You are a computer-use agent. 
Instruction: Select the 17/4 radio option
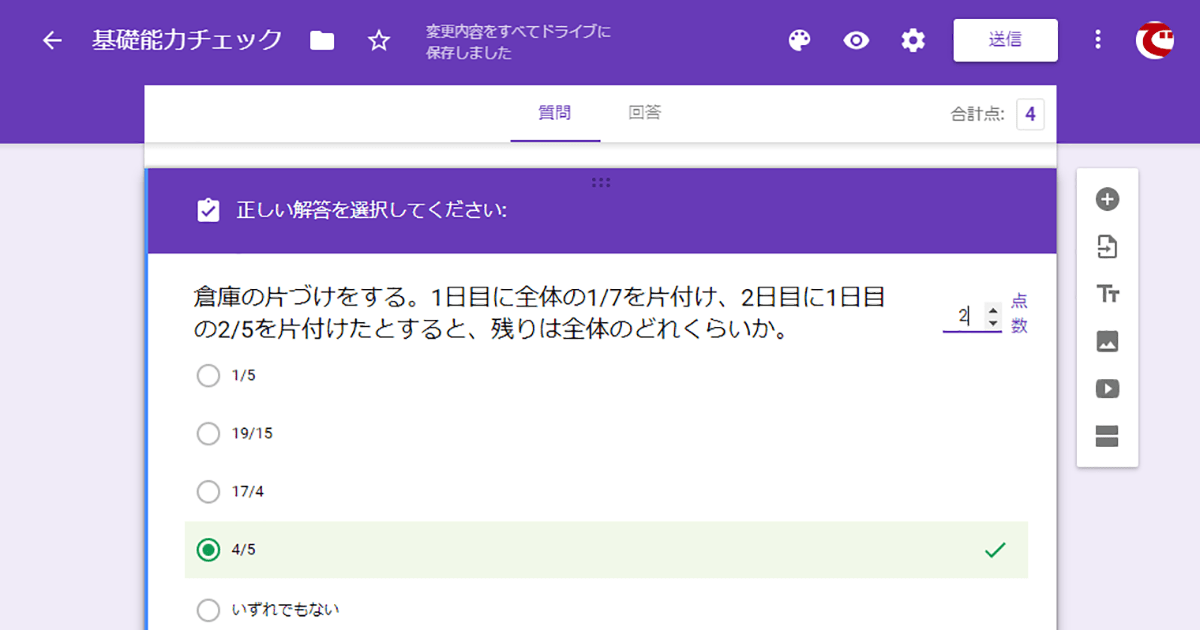[x=208, y=492]
